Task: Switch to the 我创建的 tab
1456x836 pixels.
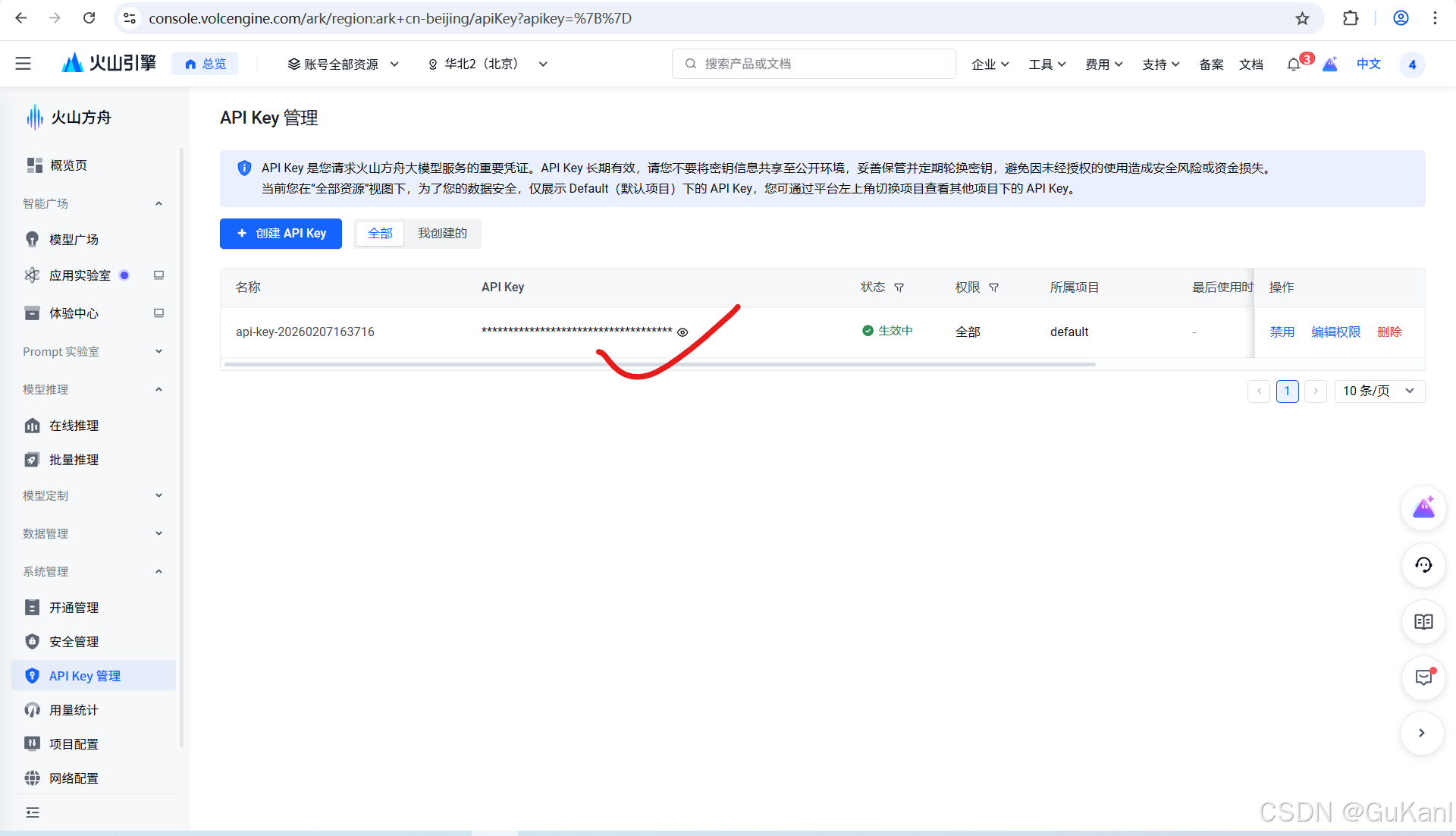Action: (442, 233)
